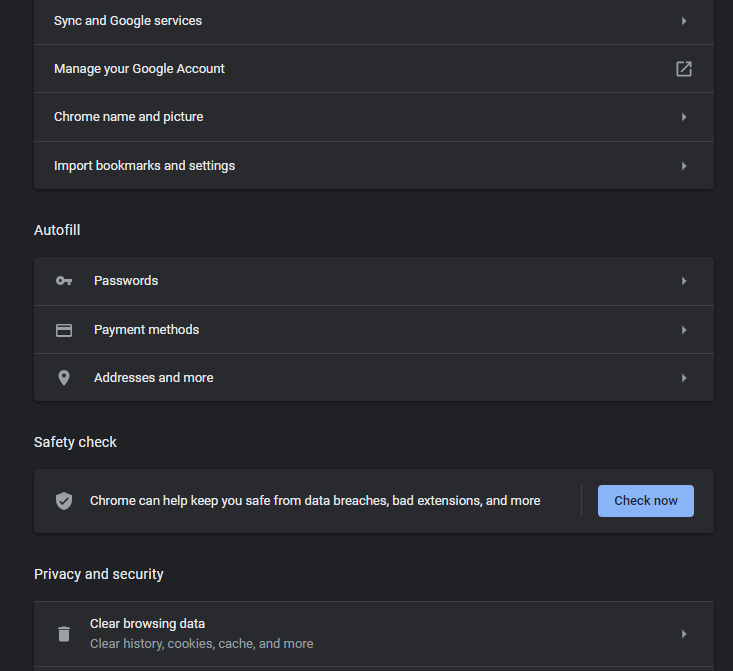Click the shield icon in Safety check
Viewport: 733px width, 671px height.
(64, 501)
